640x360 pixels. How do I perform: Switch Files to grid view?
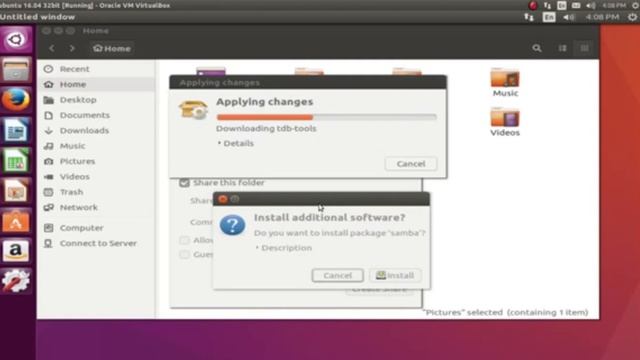[584, 48]
